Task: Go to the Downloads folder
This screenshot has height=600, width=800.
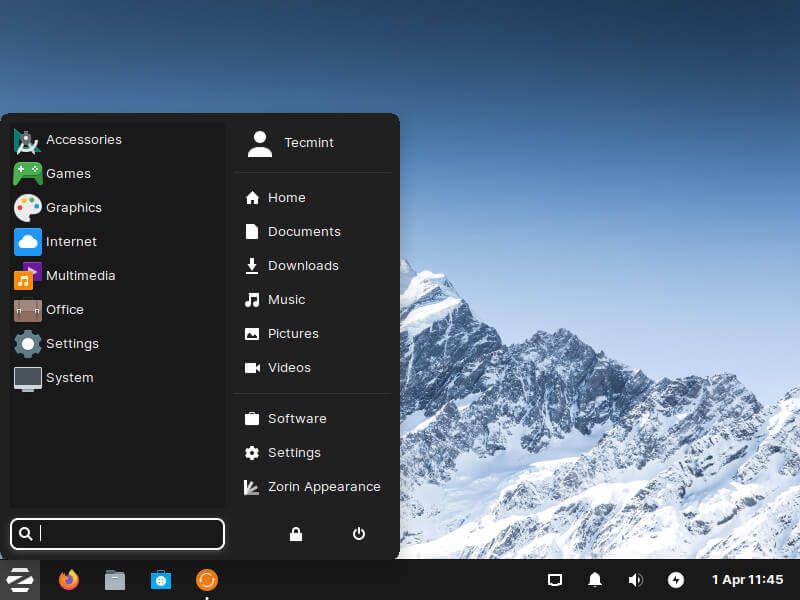Action: 303,265
